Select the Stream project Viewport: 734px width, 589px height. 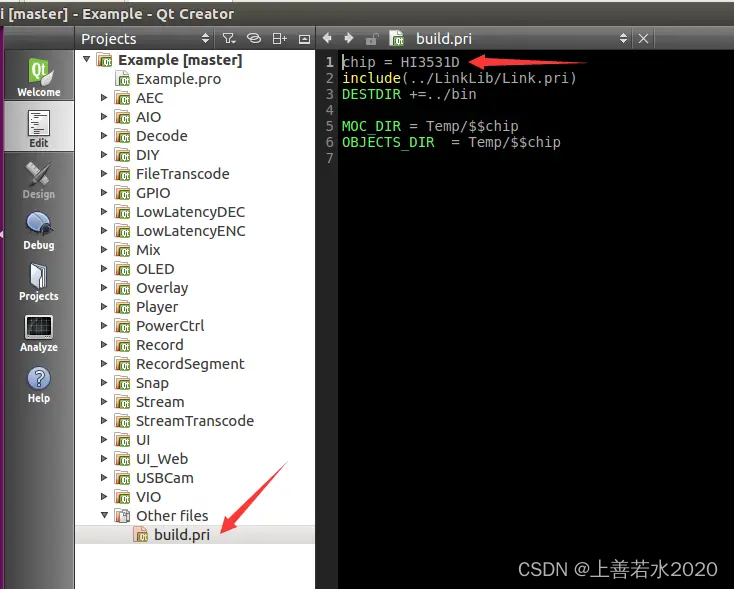click(x=160, y=402)
